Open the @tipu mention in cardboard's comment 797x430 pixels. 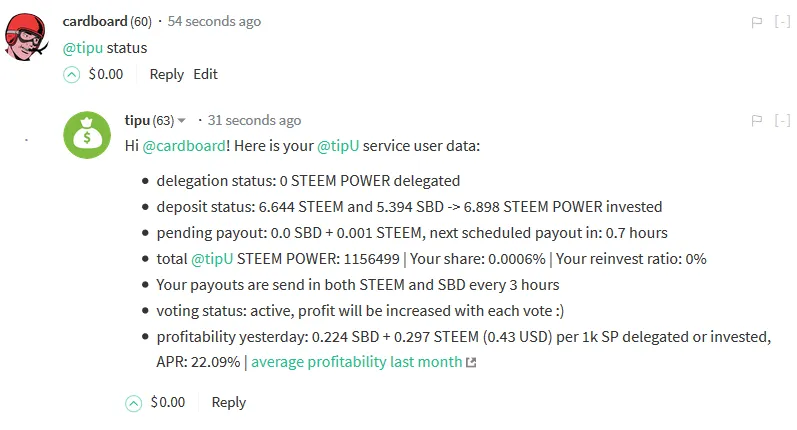(x=83, y=48)
